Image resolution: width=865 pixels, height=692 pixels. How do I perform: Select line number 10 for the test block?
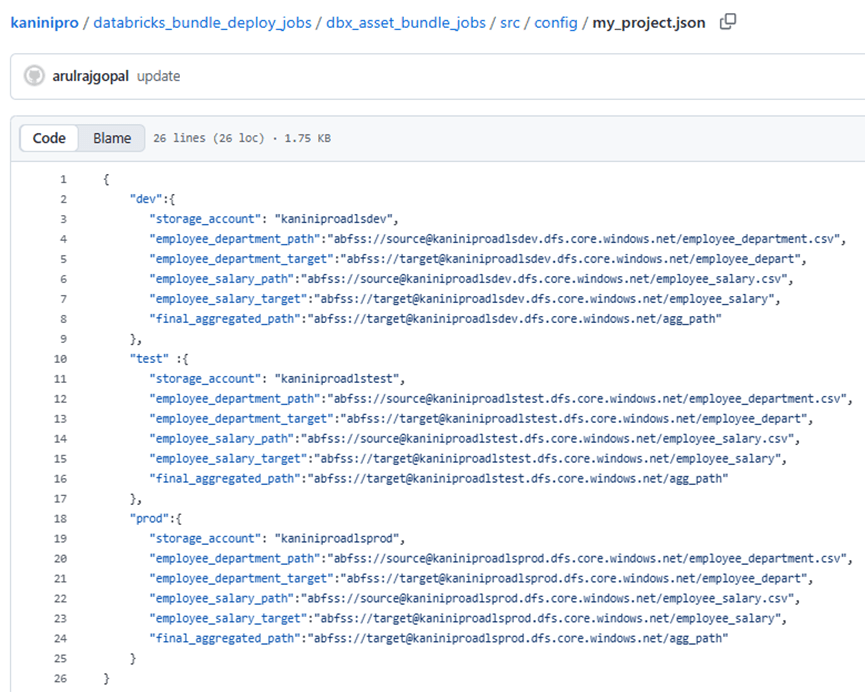61,358
